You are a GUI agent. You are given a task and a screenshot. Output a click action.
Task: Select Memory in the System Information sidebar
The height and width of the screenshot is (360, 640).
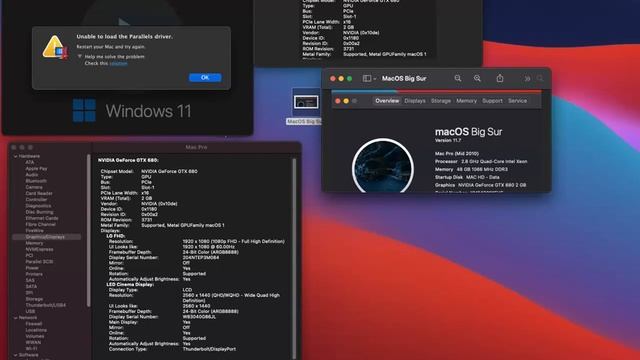coord(34,243)
